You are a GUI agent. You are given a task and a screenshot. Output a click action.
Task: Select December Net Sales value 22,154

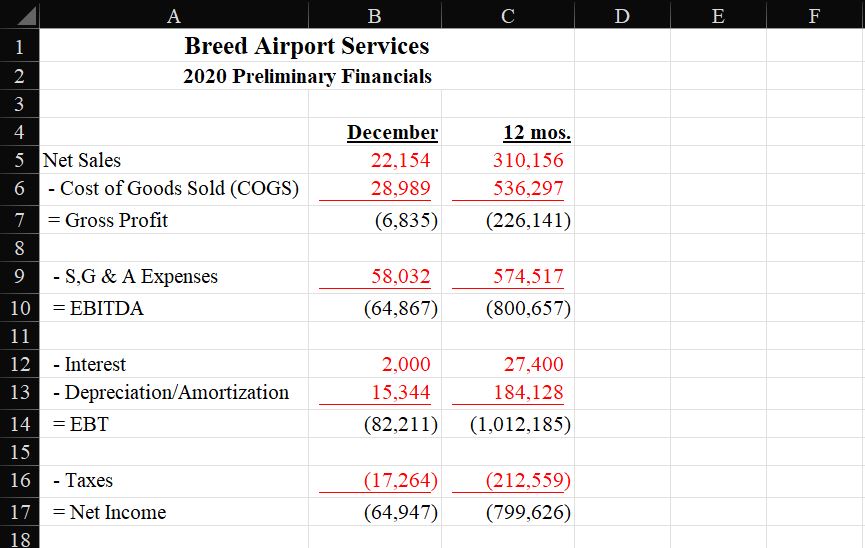[x=400, y=160]
